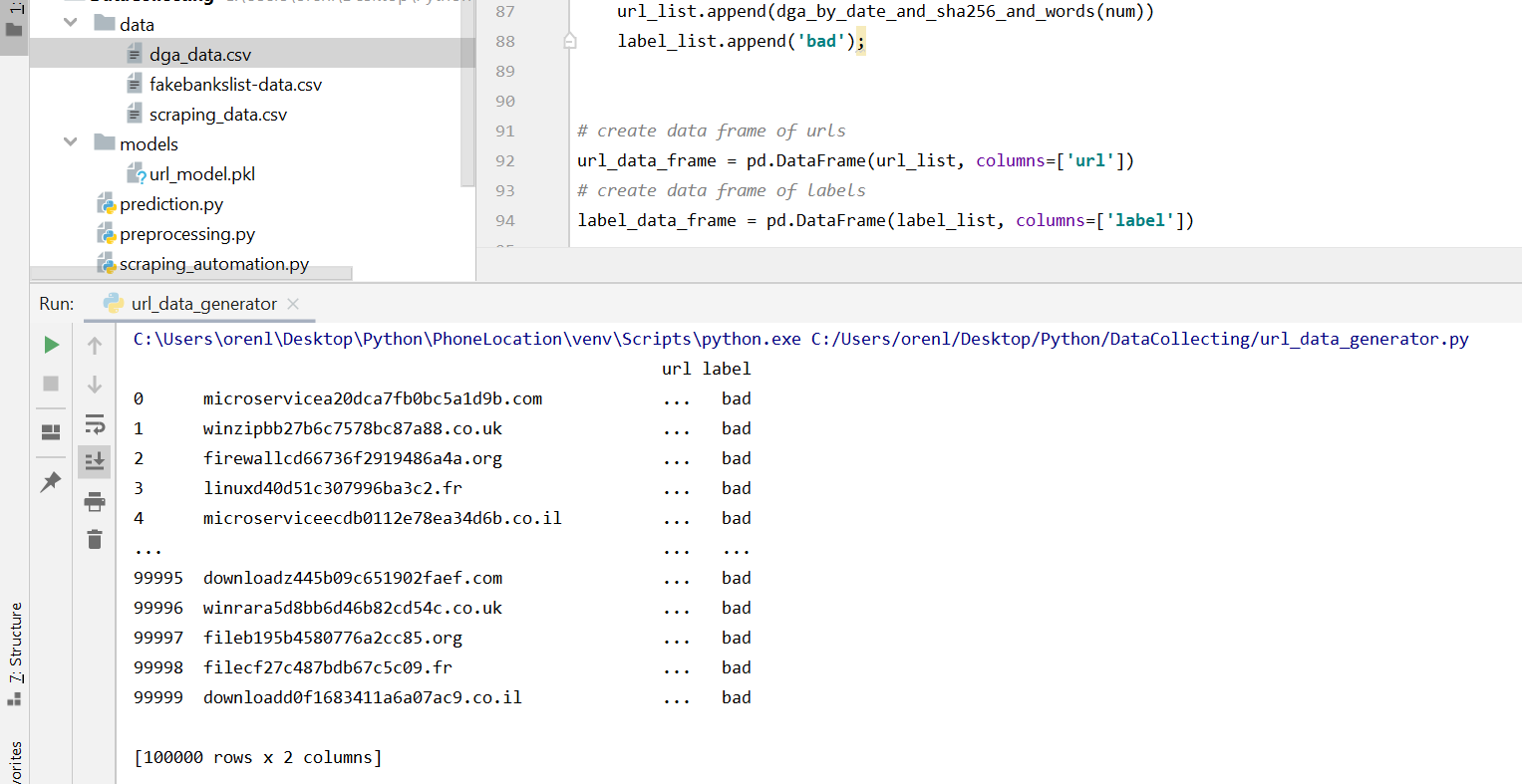Click the '[100000 rows x 2 columns]' summary
Image resolution: width=1522 pixels, height=784 pixels.
point(258,757)
